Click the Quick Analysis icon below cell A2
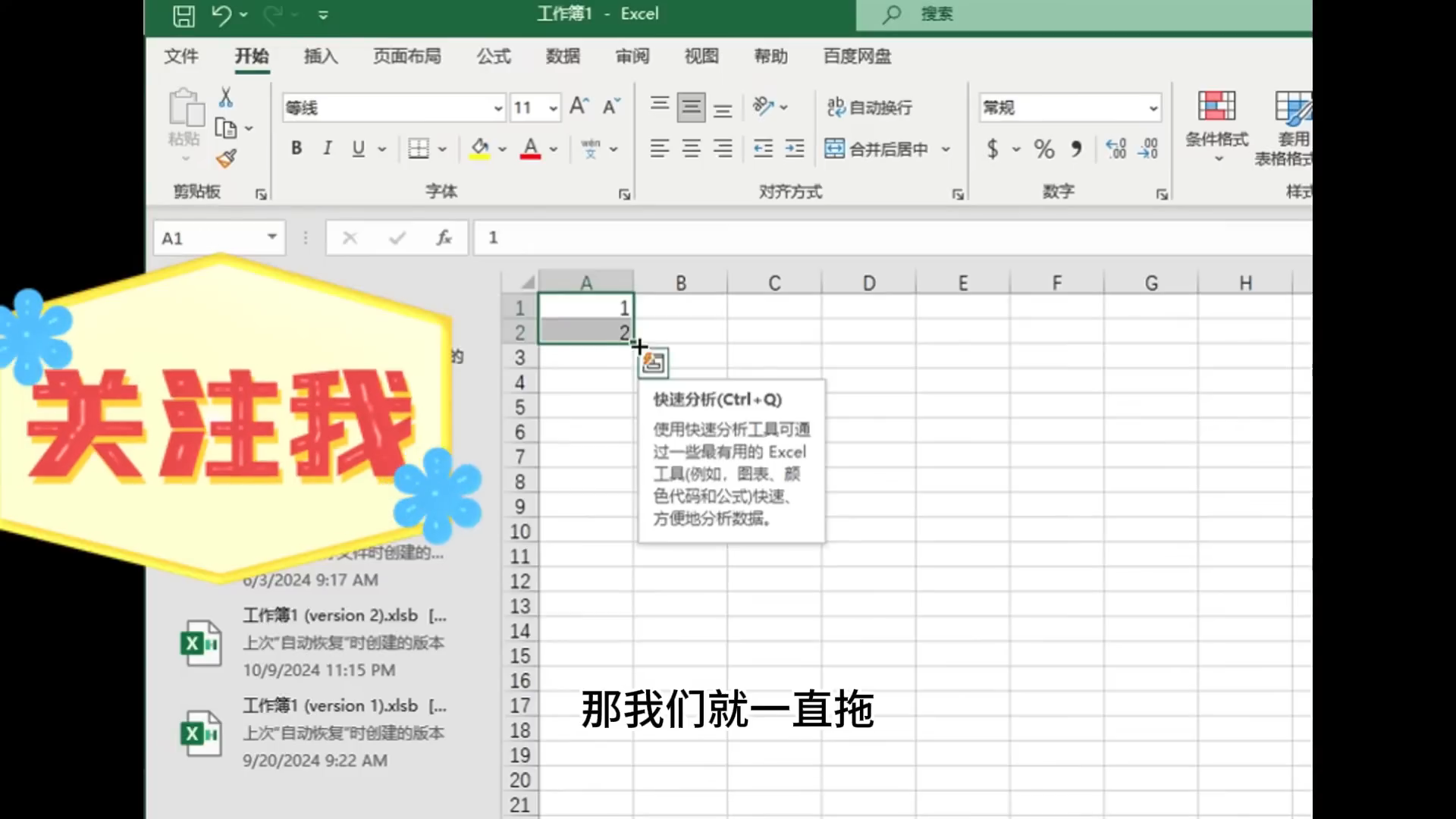 click(653, 363)
